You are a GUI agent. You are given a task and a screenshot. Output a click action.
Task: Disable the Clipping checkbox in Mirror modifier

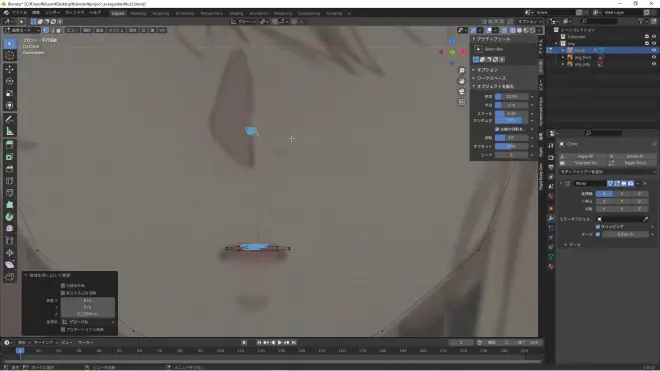(598, 227)
